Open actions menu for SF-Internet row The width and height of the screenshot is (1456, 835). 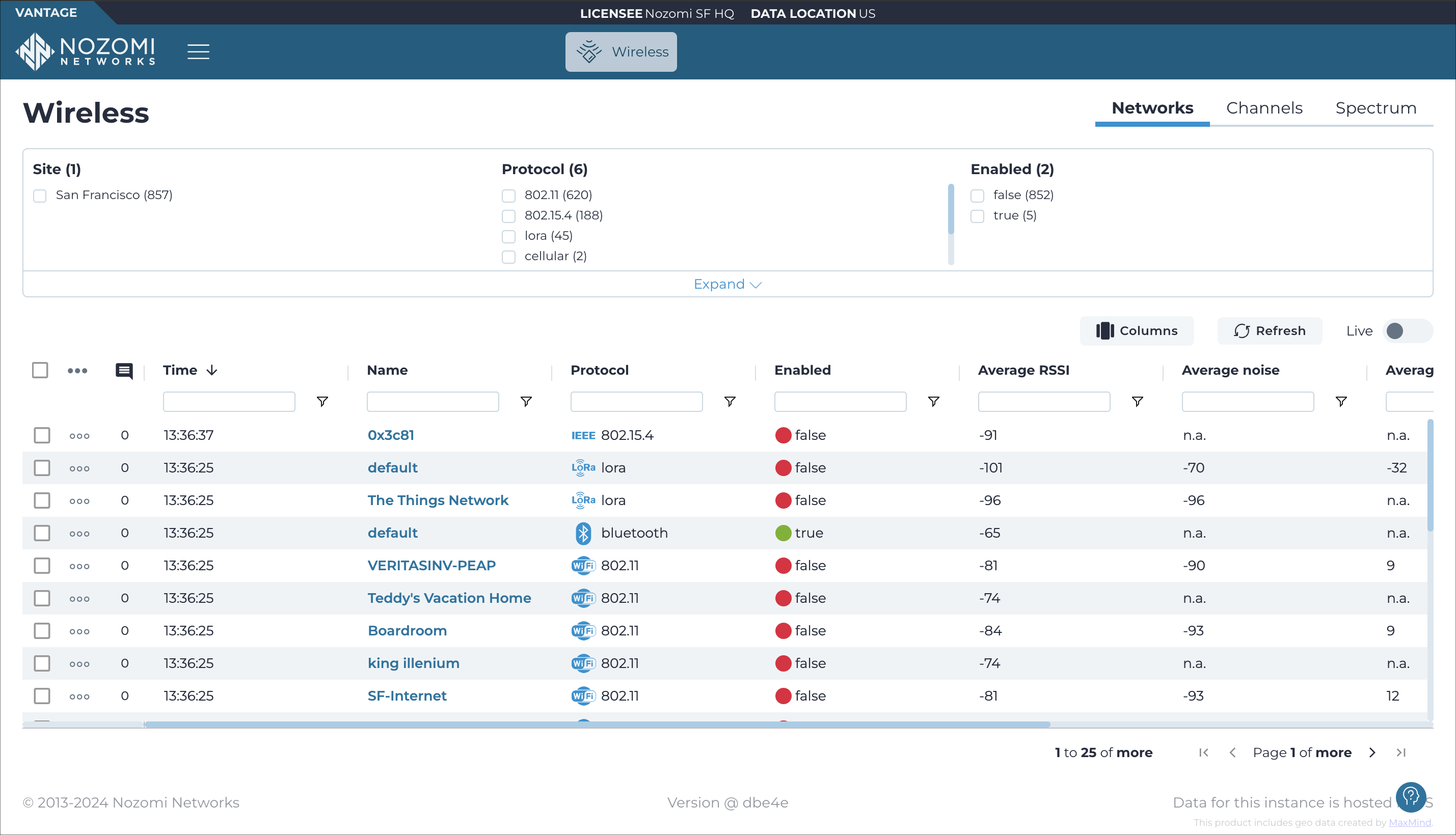coord(79,697)
